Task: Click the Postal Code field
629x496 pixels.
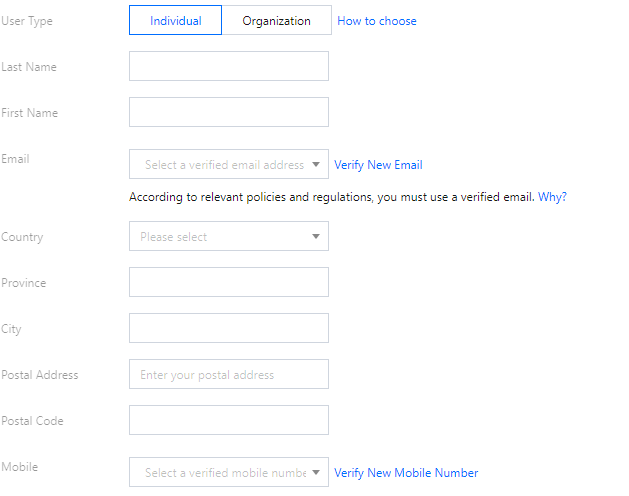Action: (x=229, y=420)
